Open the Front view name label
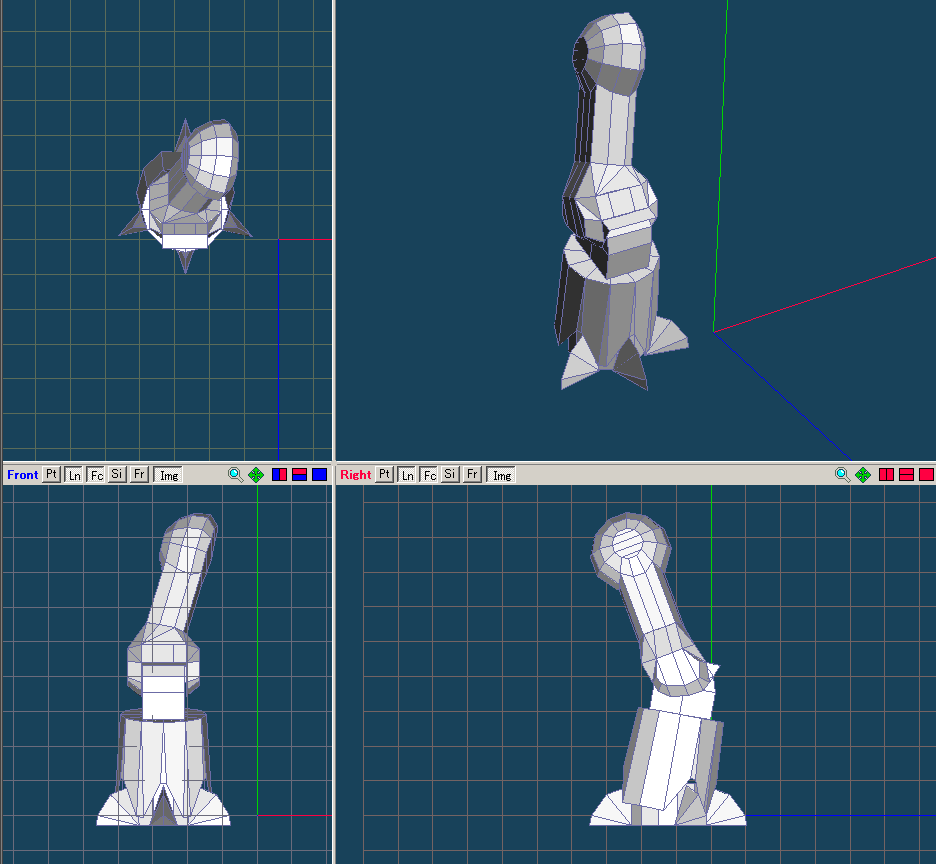 pyautogui.click(x=22, y=475)
